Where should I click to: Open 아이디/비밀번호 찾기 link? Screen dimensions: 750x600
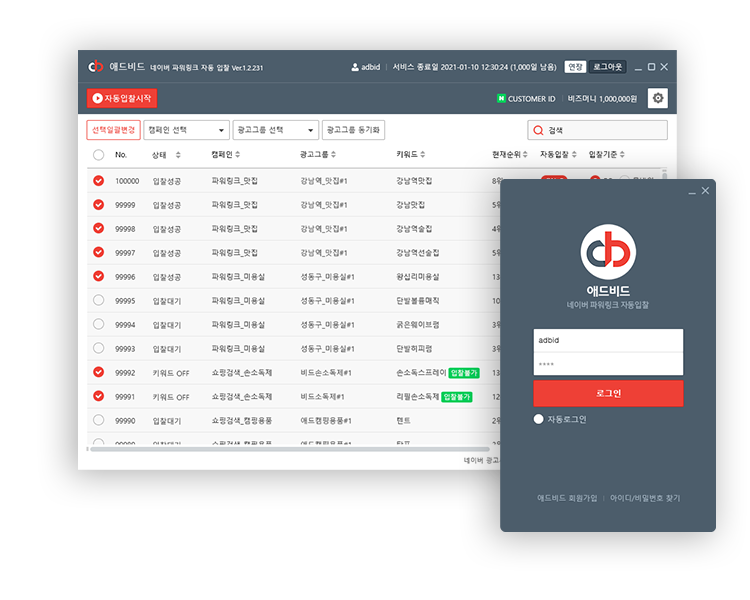pos(645,498)
